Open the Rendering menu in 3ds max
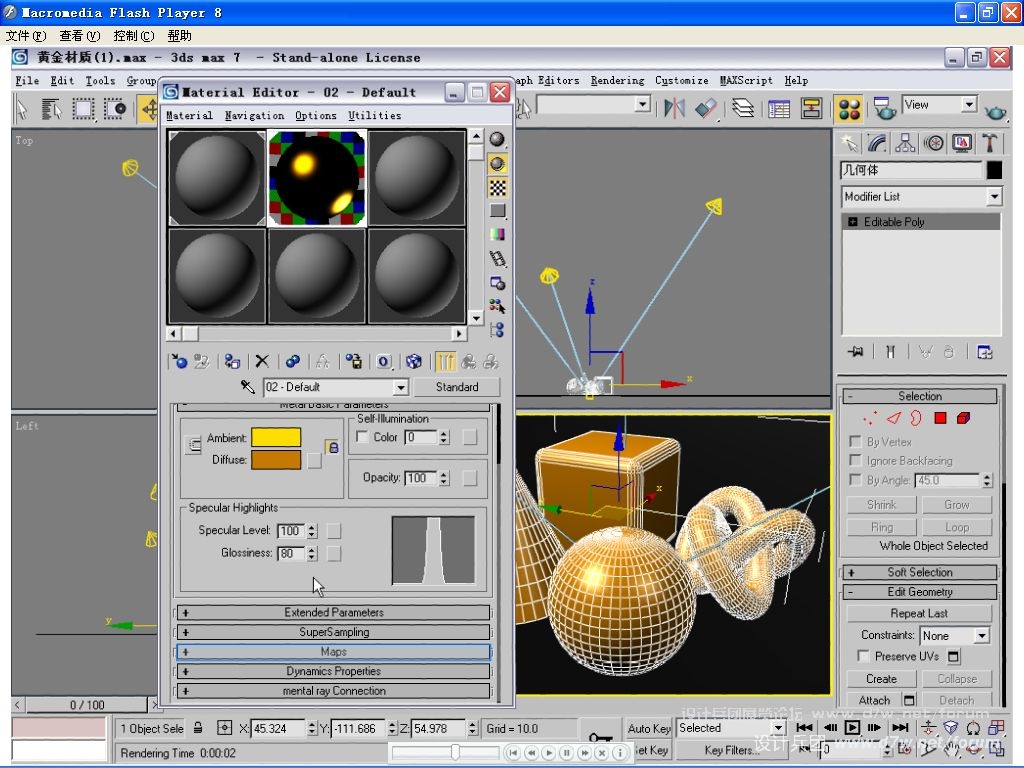Image resolution: width=1024 pixels, height=768 pixels. (x=617, y=80)
